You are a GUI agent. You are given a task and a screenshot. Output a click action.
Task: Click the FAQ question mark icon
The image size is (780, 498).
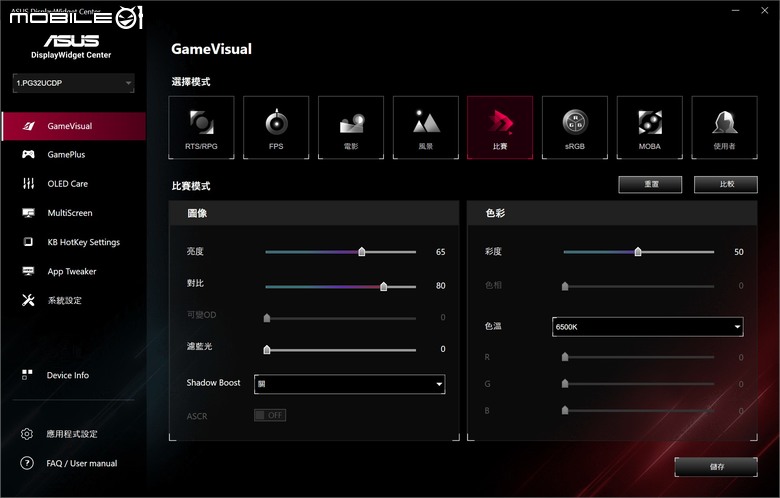click(27, 463)
